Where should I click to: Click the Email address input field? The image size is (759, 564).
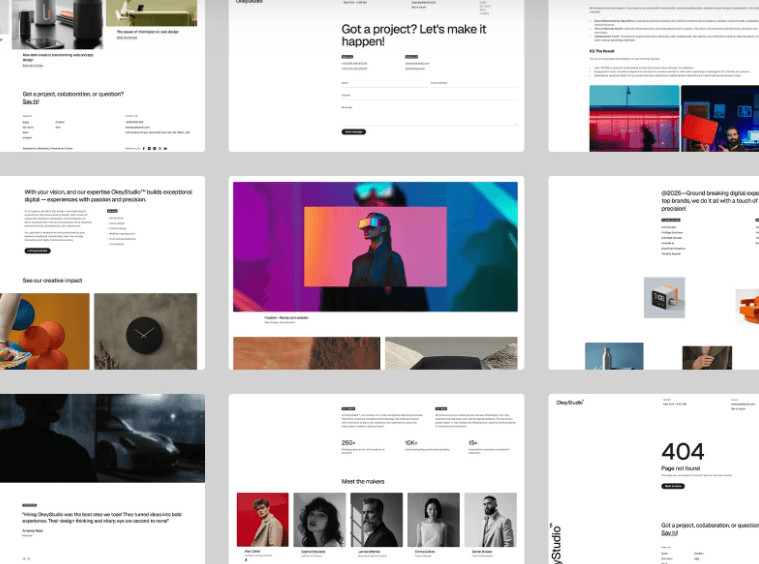[x=473, y=83]
